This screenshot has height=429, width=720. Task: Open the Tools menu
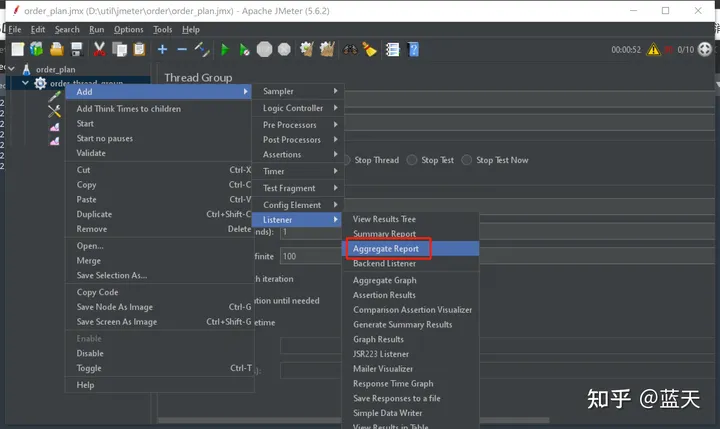pyautogui.click(x=163, y=29)
